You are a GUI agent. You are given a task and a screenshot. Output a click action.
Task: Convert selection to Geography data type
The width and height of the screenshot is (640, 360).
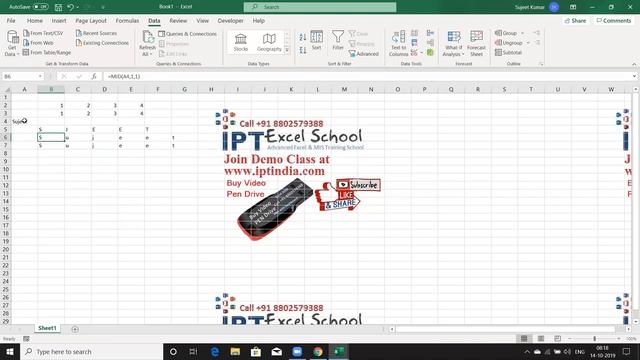click(x=269, y=42)
